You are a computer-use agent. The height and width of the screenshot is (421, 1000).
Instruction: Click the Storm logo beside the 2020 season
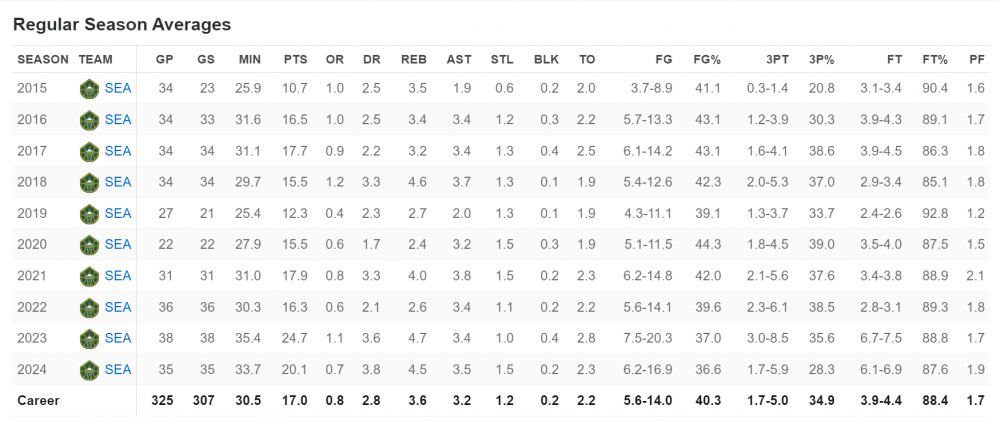pyautogui.click(x=89, y=244)
